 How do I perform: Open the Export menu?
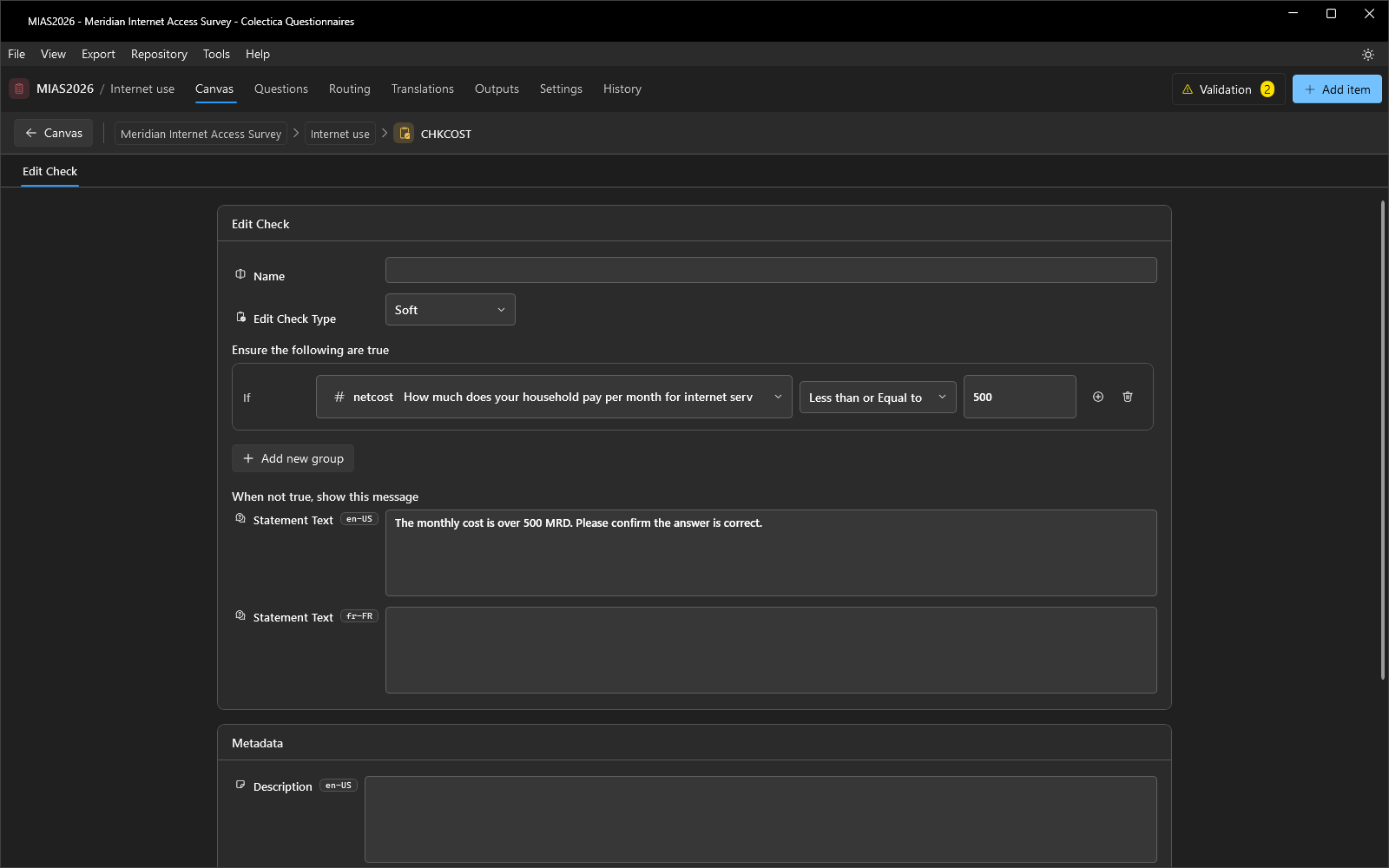pos(98,54)
